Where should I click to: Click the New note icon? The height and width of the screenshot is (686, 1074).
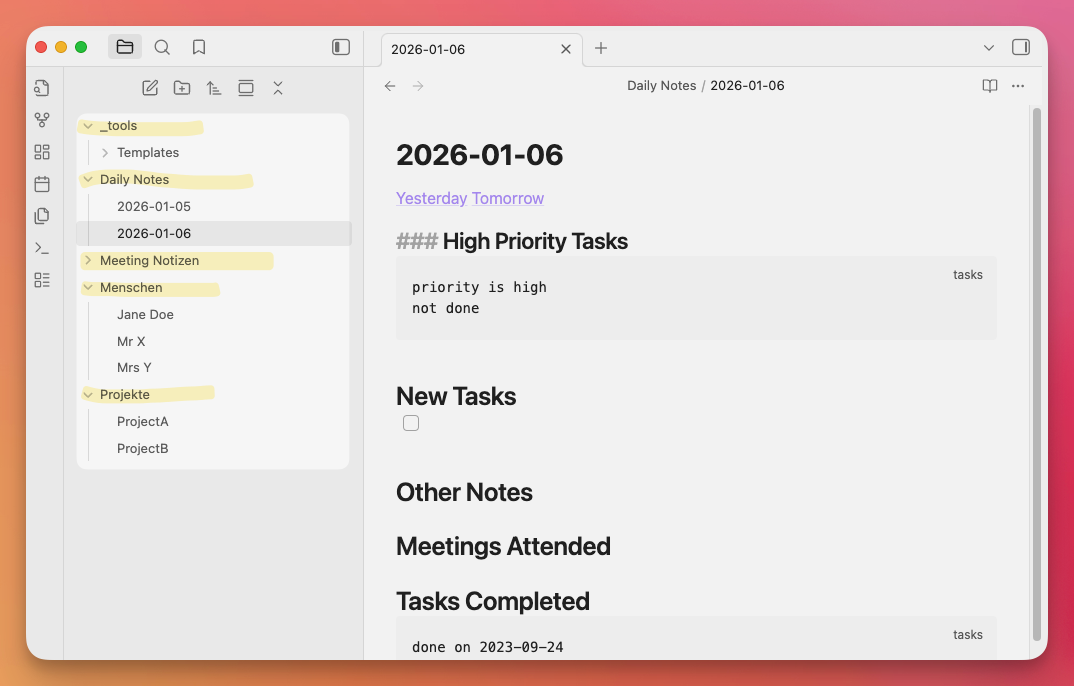pos(150,88)
